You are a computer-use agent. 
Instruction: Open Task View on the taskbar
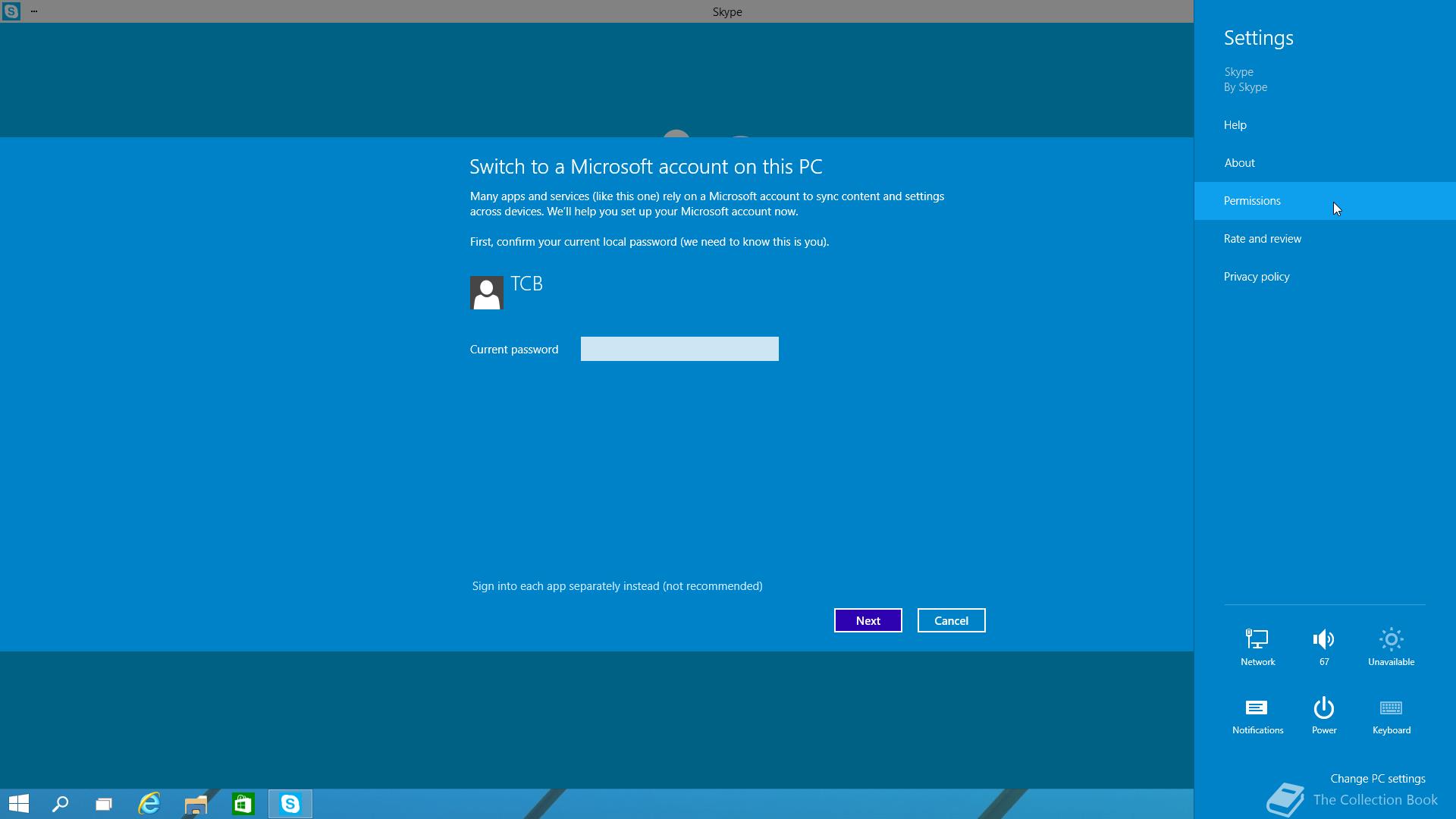(x=104, y=804)
